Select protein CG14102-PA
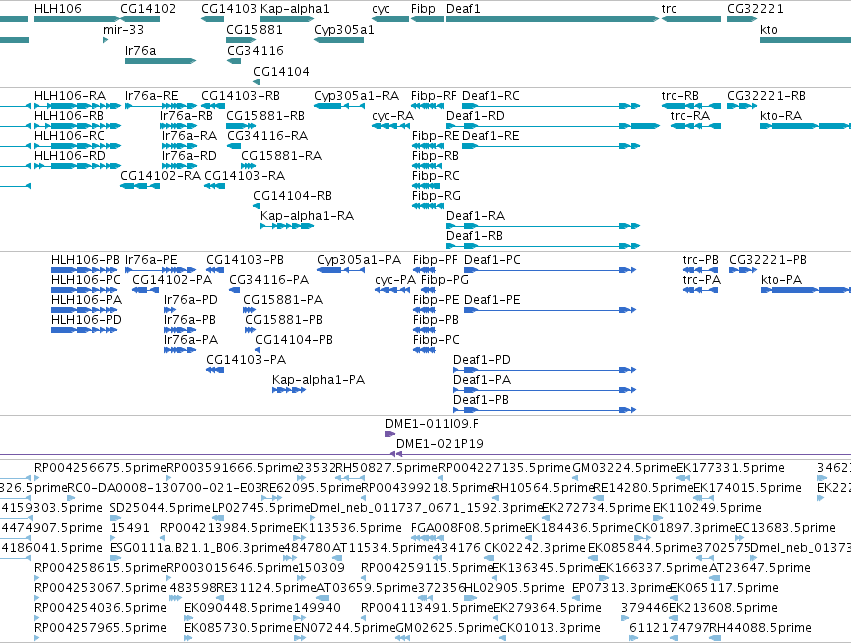The width and height of the screenshot is (851, 643). (x=145, y=290)
